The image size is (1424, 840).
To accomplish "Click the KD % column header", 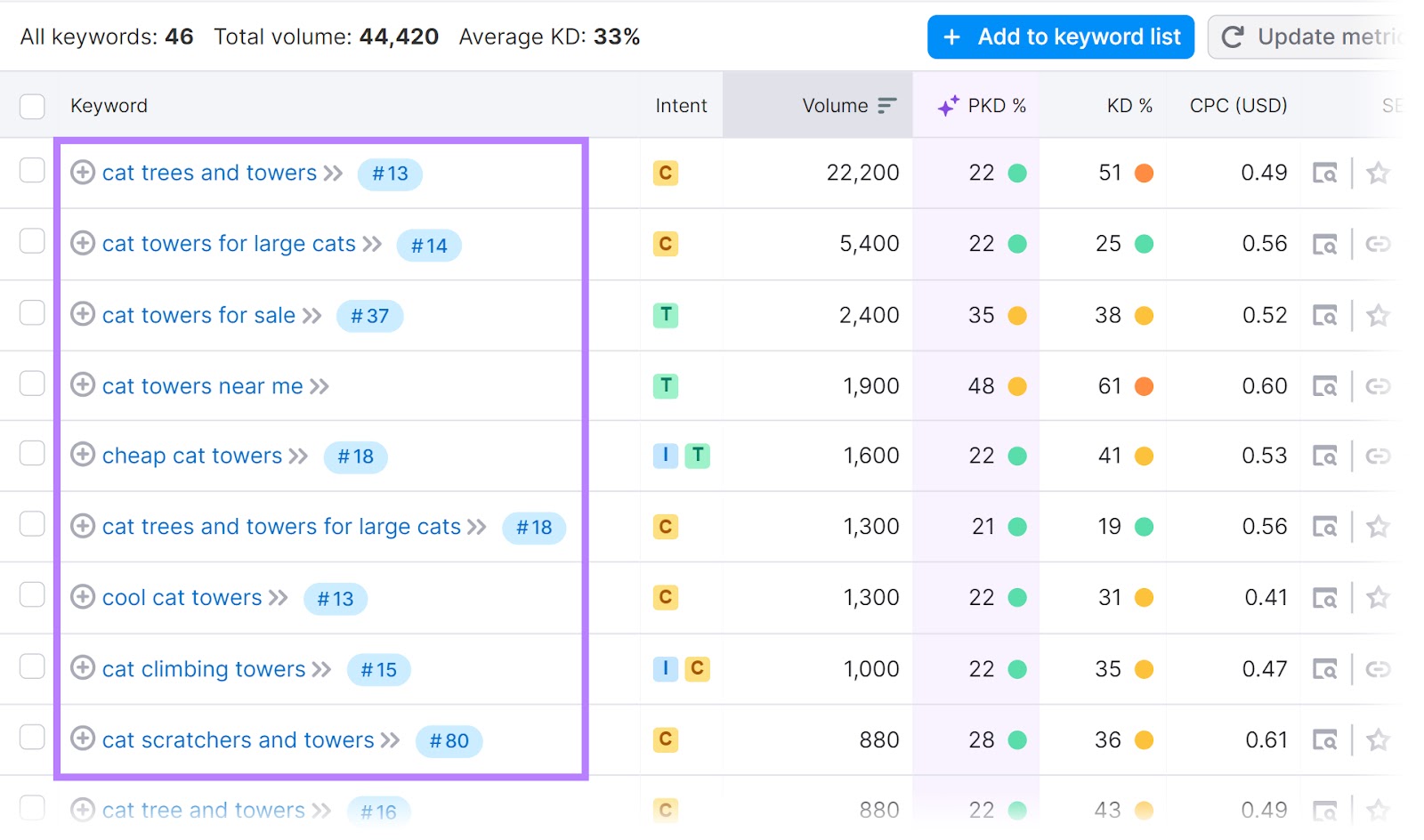I will click(x=1129, y=105).
